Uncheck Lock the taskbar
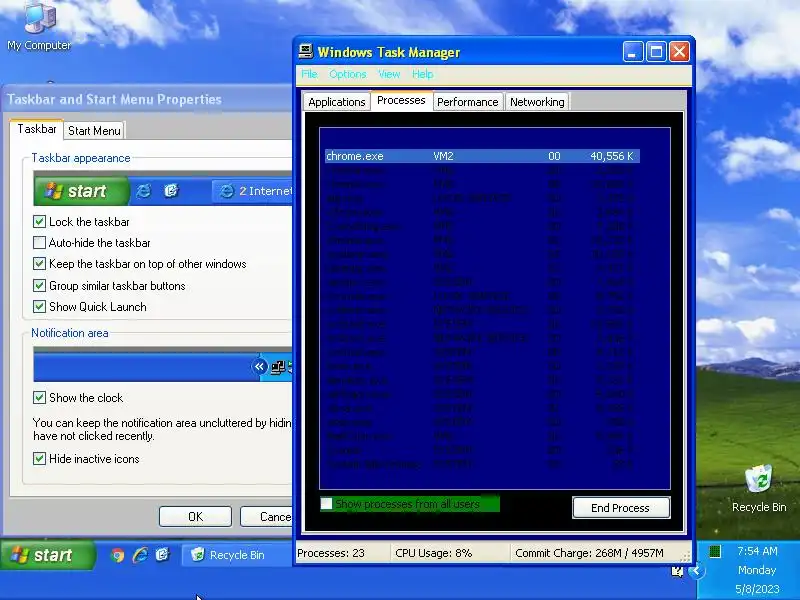Screen dimensions: 800x600 pos(39,221)
